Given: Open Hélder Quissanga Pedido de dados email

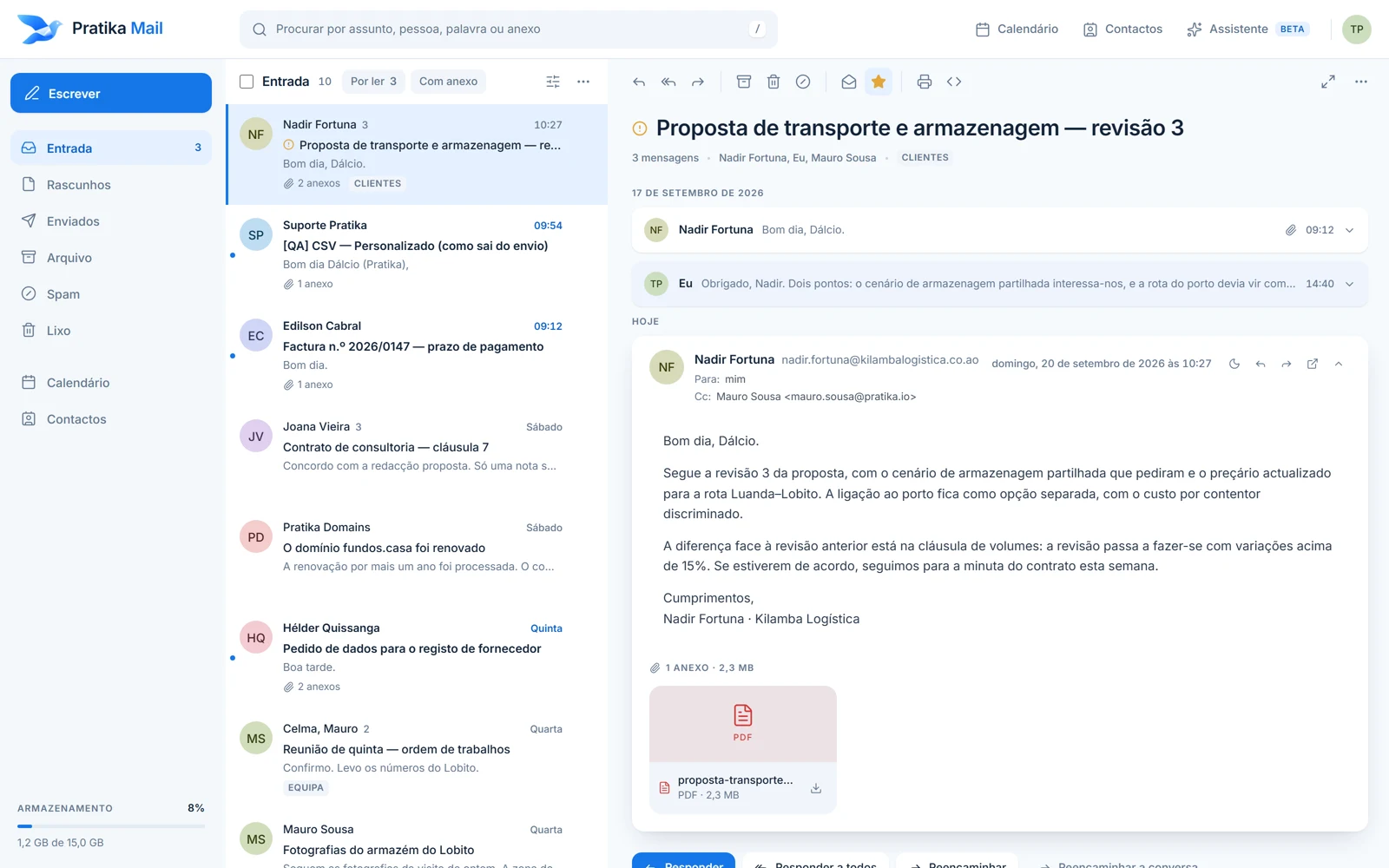Looking at the screenshot, I should [417, 658].
